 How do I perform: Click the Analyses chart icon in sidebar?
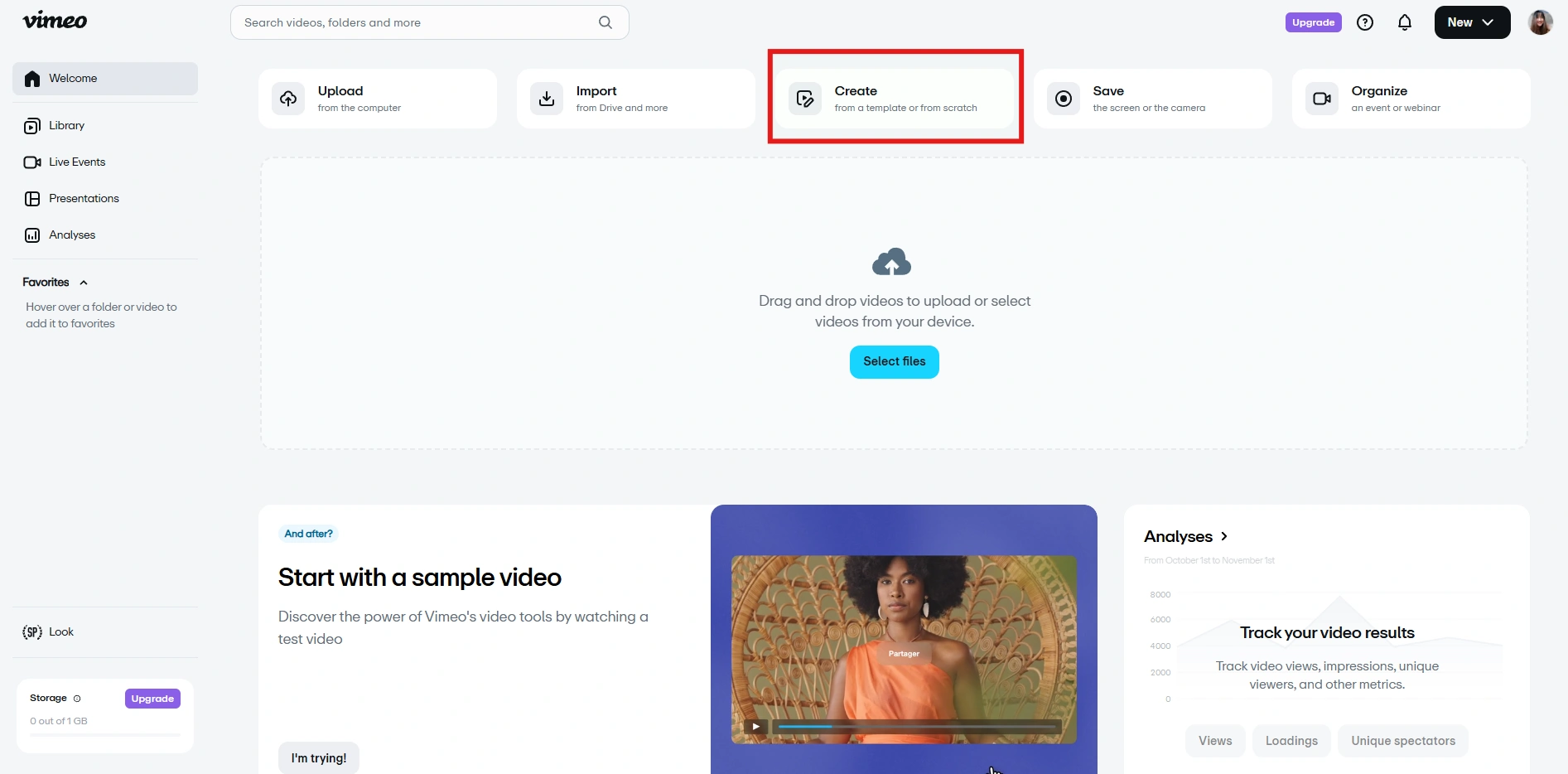tap(32, 235)
